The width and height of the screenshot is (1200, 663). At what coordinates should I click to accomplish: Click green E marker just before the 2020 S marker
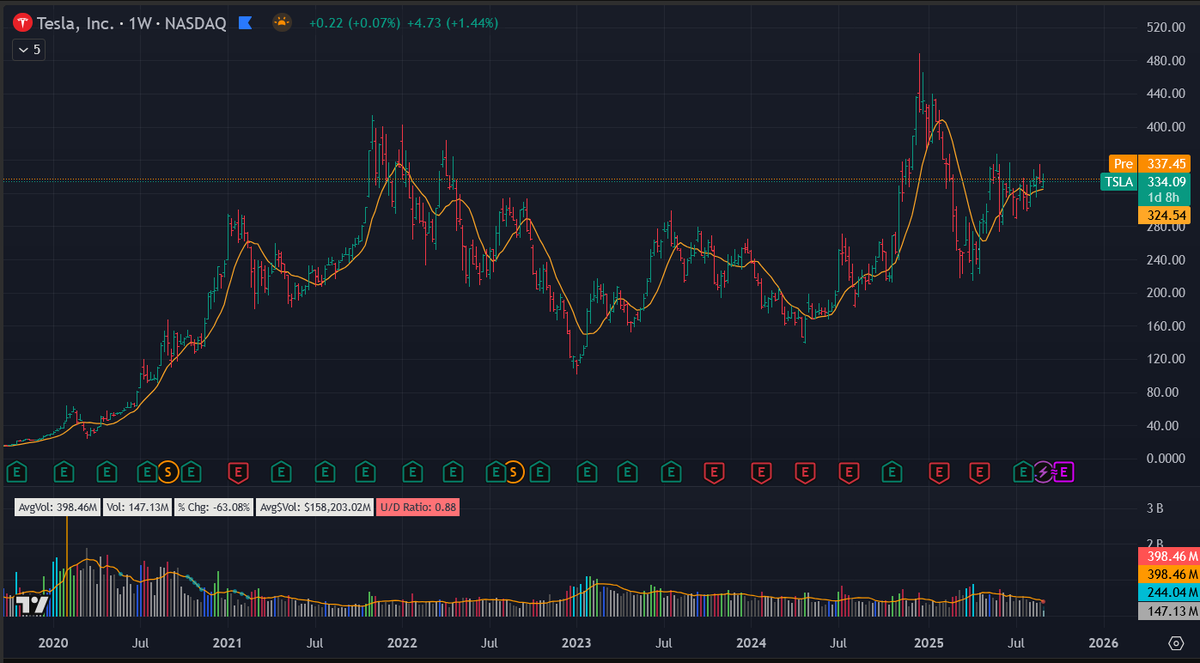(x=148, y=470)
